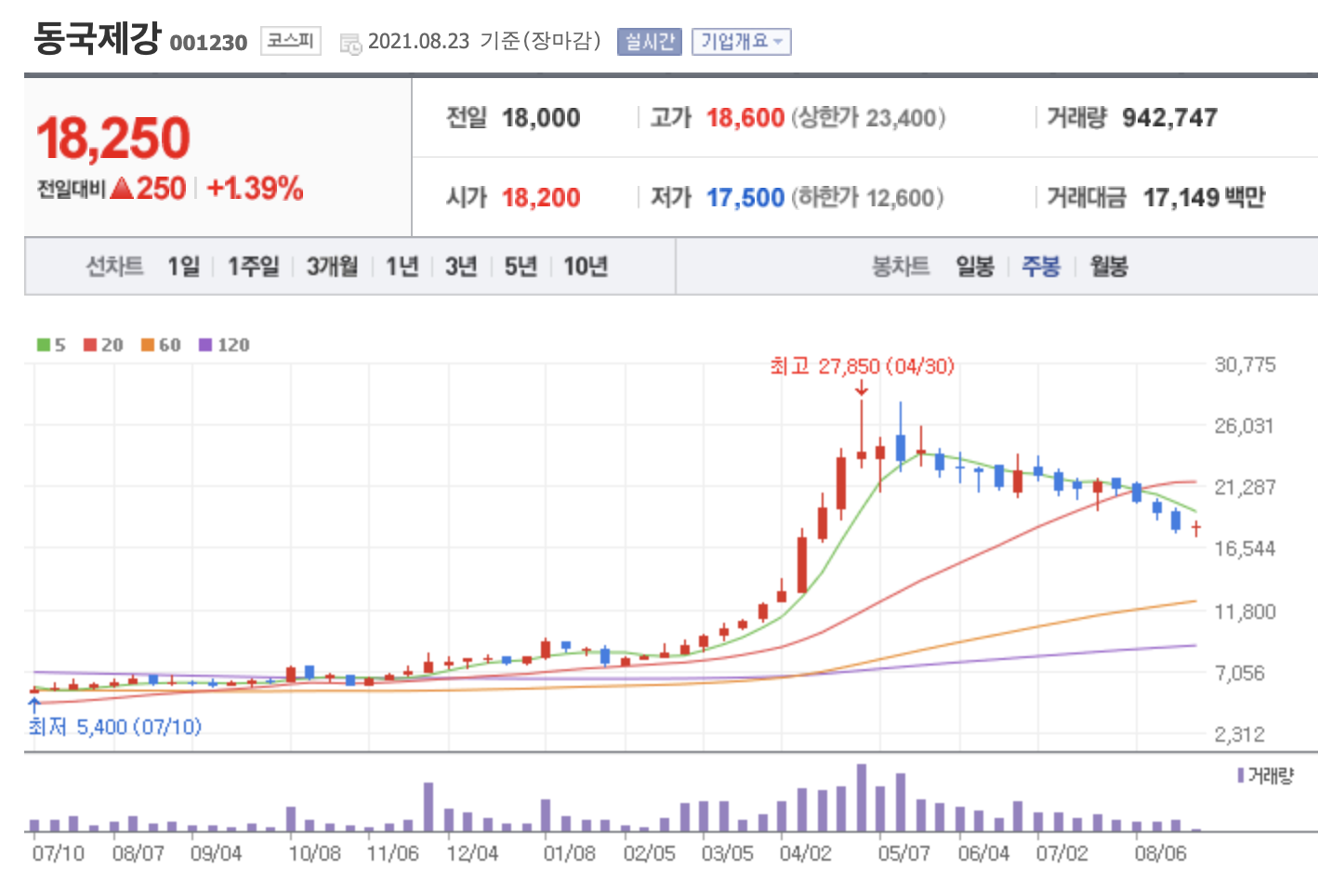1318x896 pixels.
Task: Click the 봉차트 label
Action: (x=900, y=267)
